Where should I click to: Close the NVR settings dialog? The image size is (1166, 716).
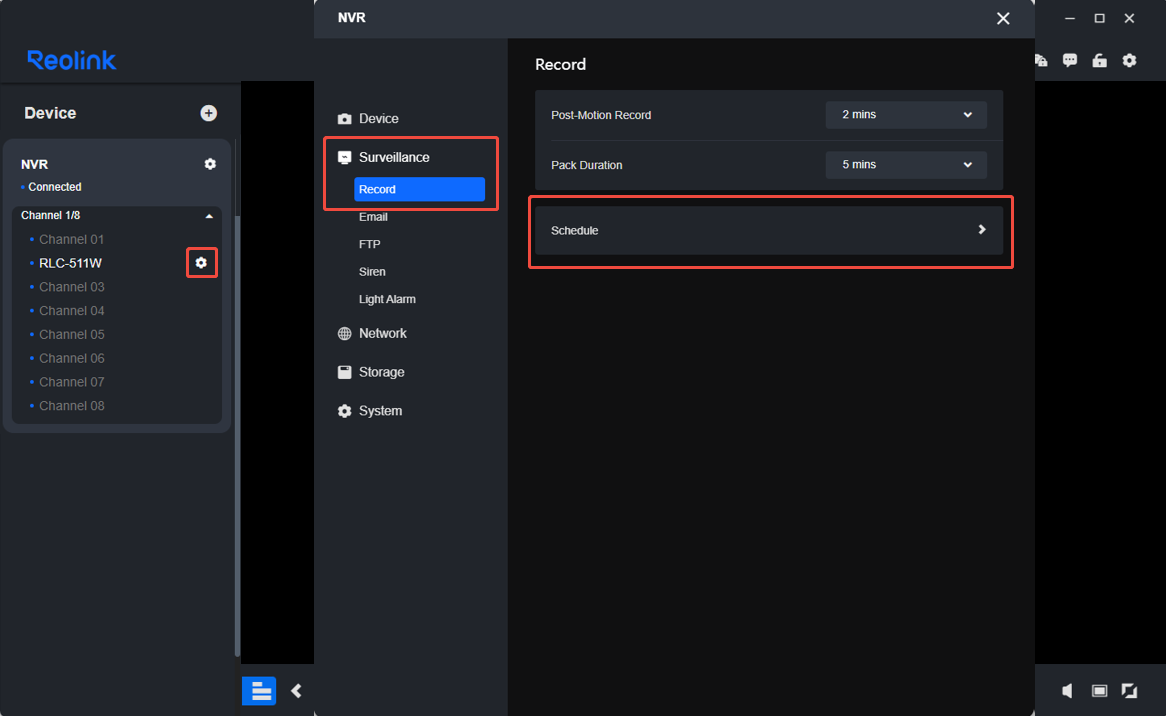1003,19
